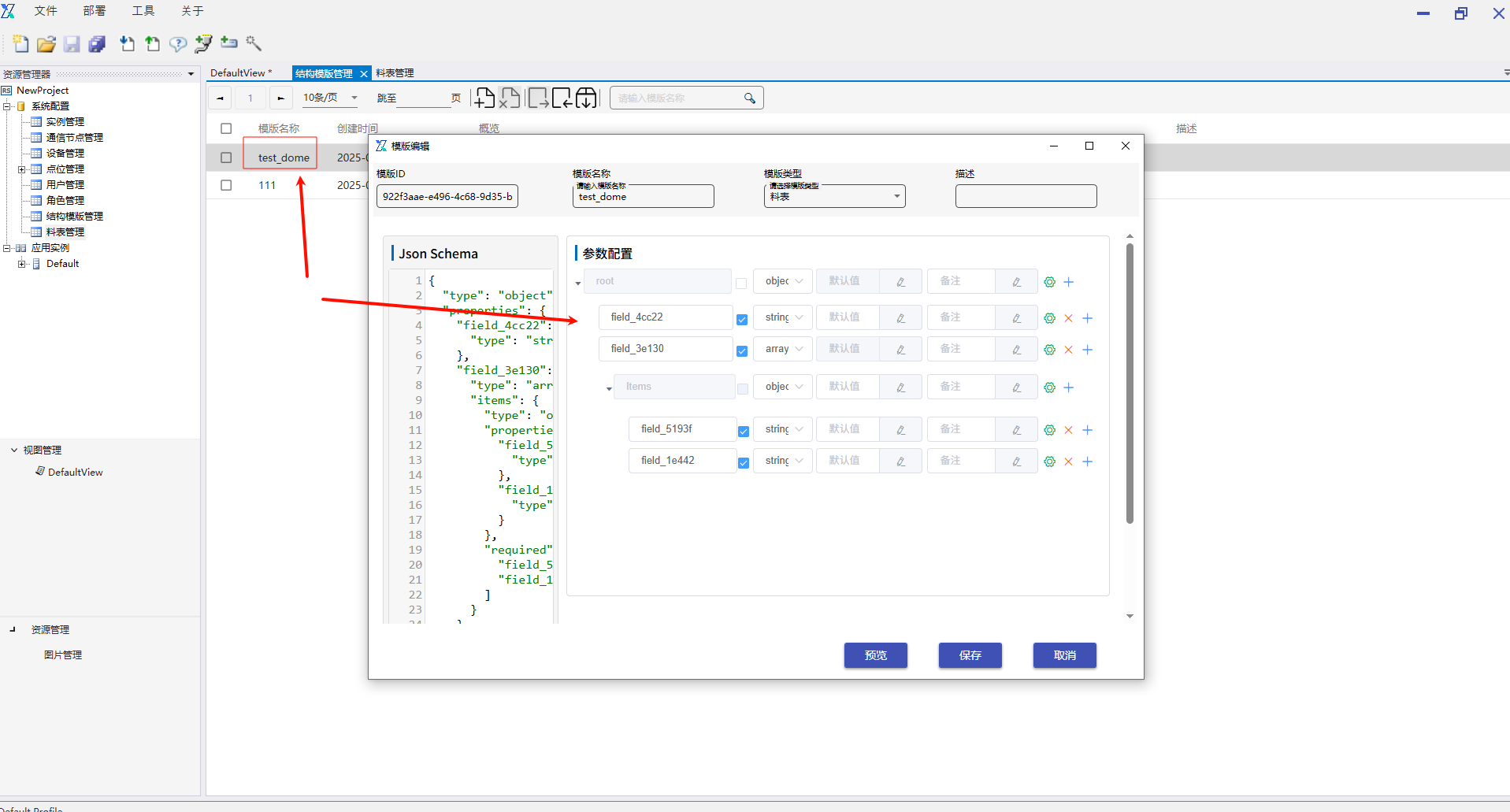Open the type dropdown for field_3e130

click(x=783, y=349)
